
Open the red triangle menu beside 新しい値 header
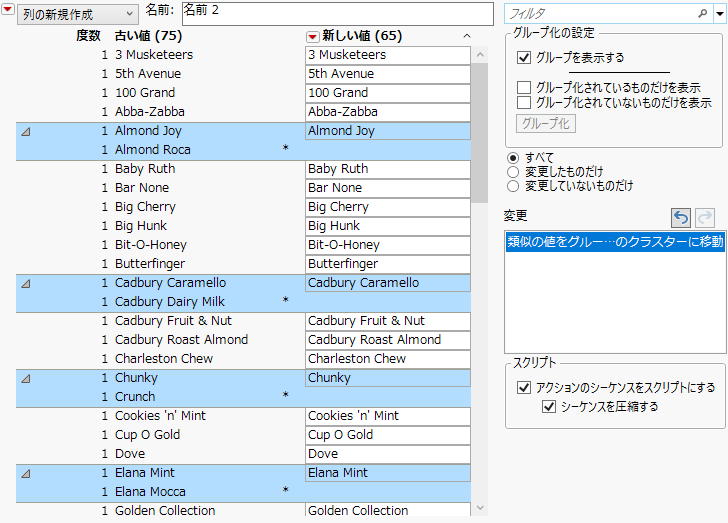[313, 36]
